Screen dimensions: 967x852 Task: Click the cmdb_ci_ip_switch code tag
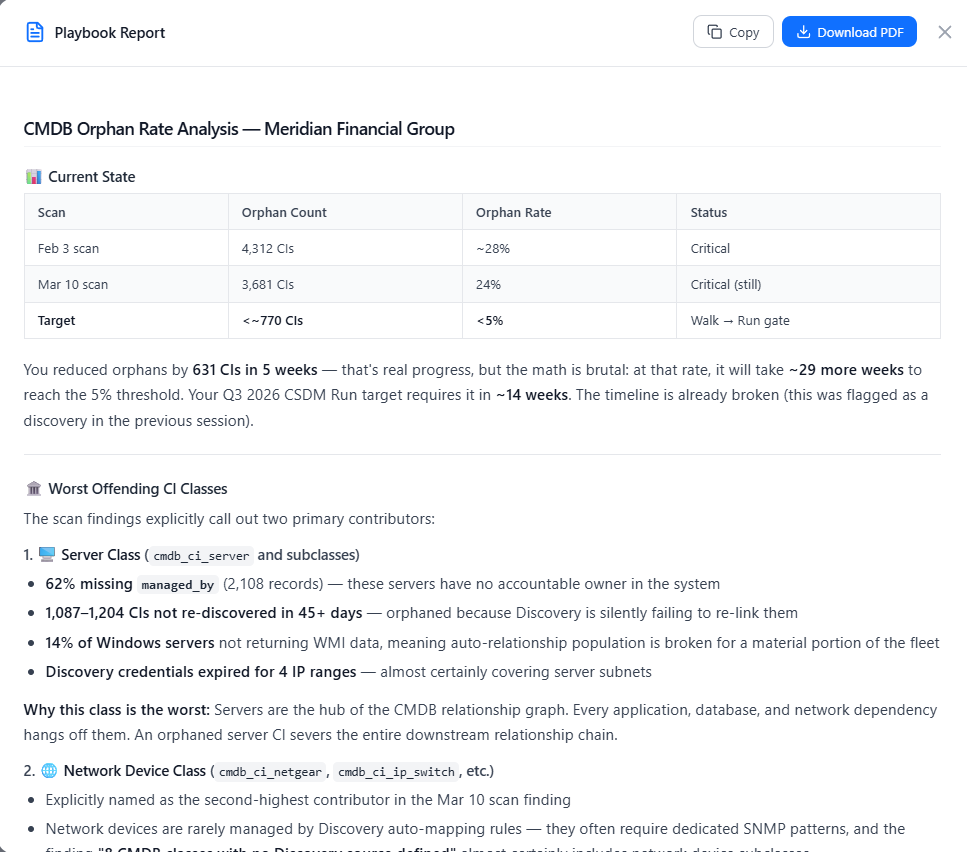tap(398, 772)
